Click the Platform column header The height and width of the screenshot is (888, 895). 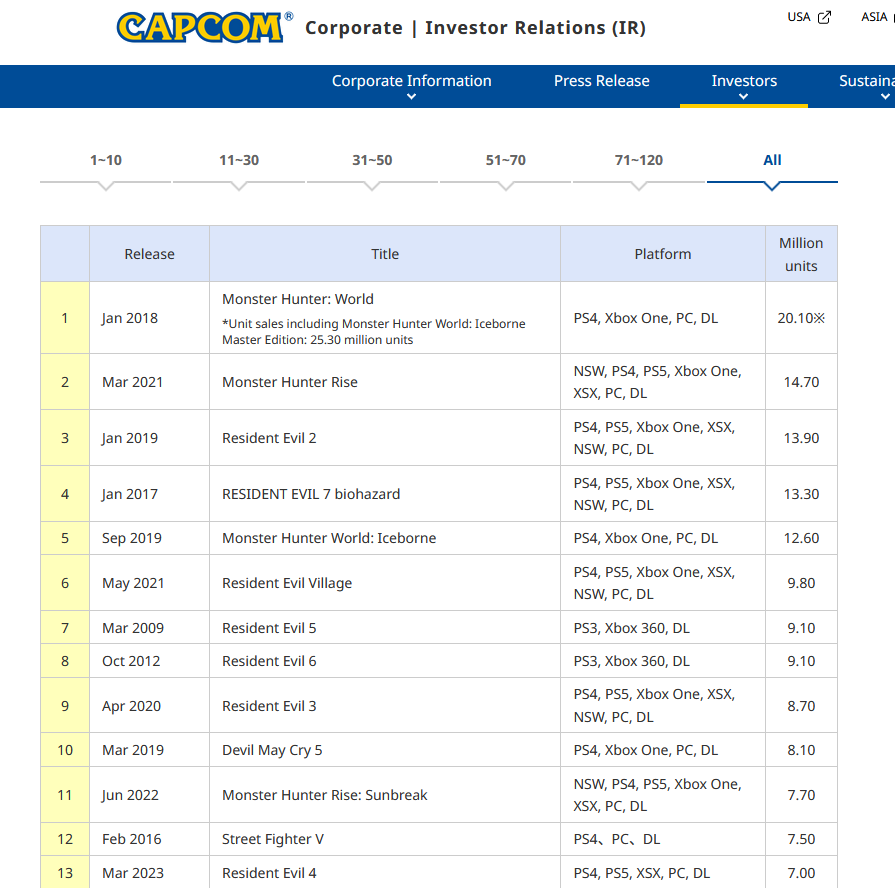[x=663, y=254]
